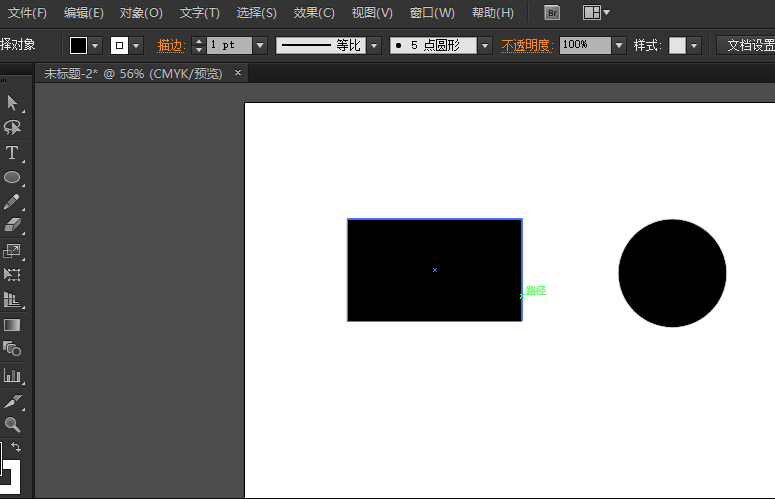Select the Eraser tool

[12, 226]
